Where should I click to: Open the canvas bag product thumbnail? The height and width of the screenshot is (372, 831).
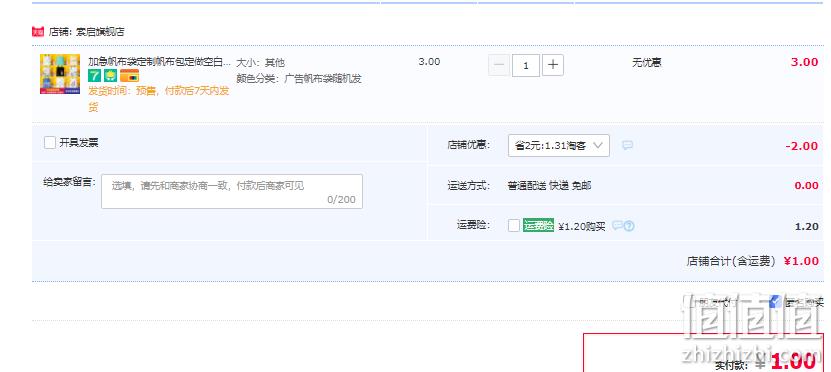60,74
